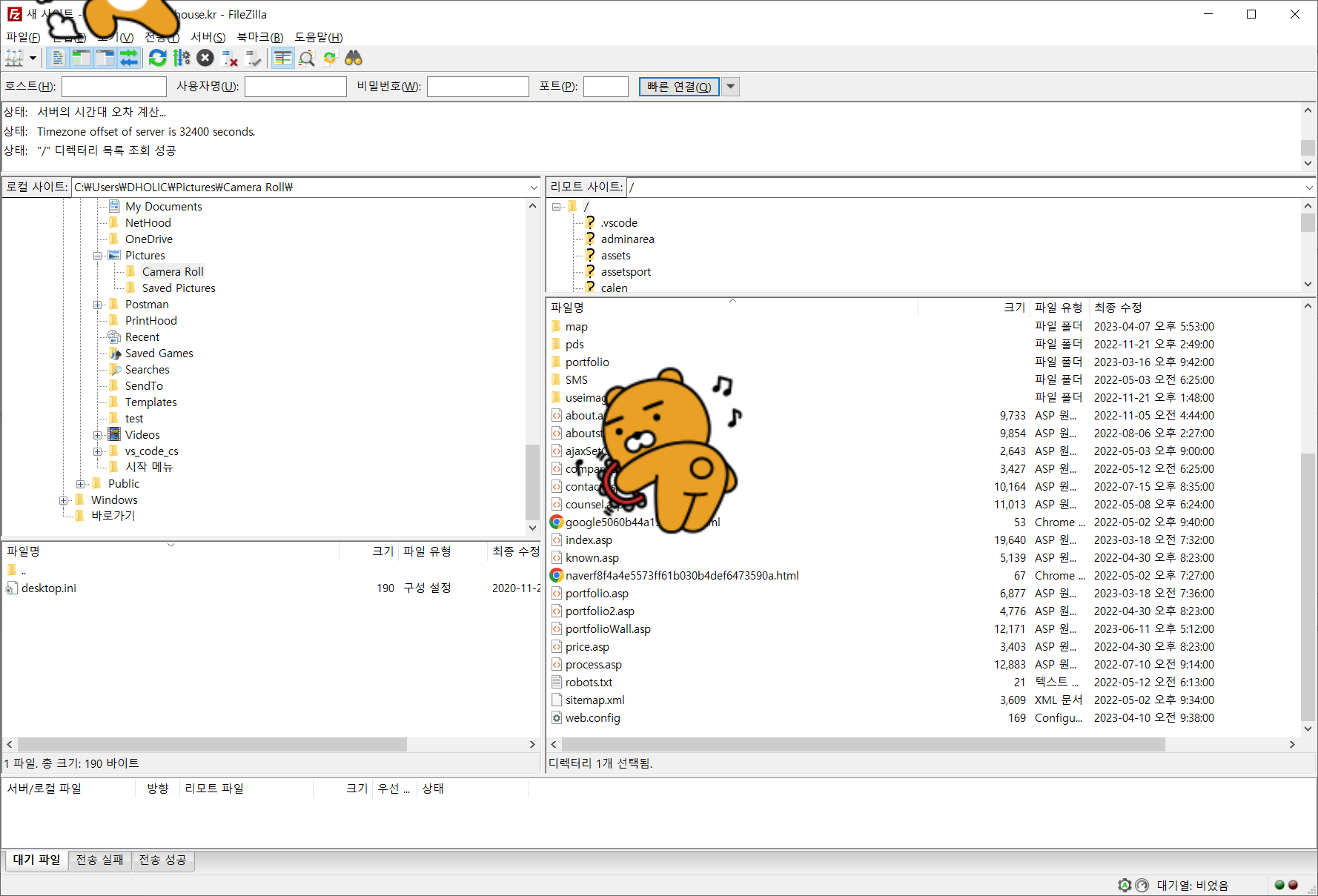
Task: Expand the Postman folder
Action: tap(97, 305)
